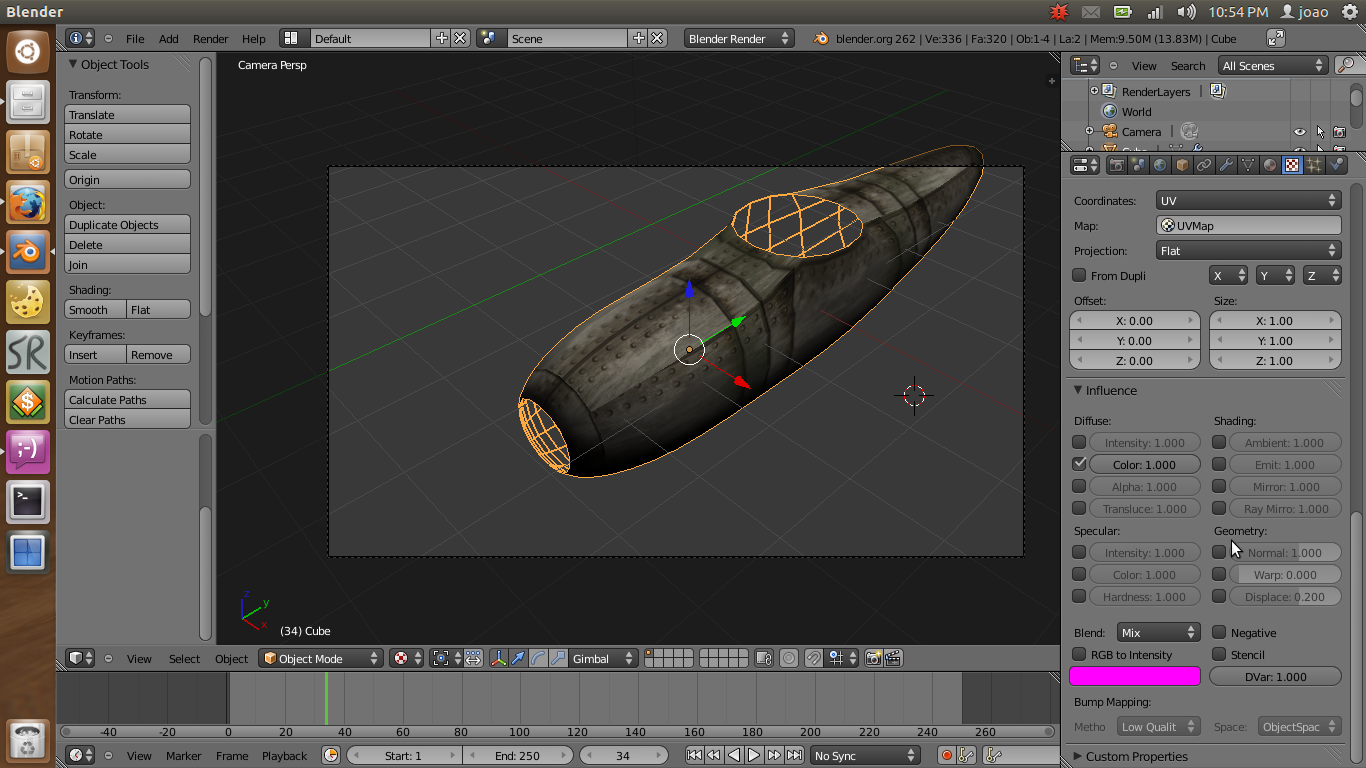Open the Object menu in viewport header
1366x768 pixels.
tap(231, 658)
